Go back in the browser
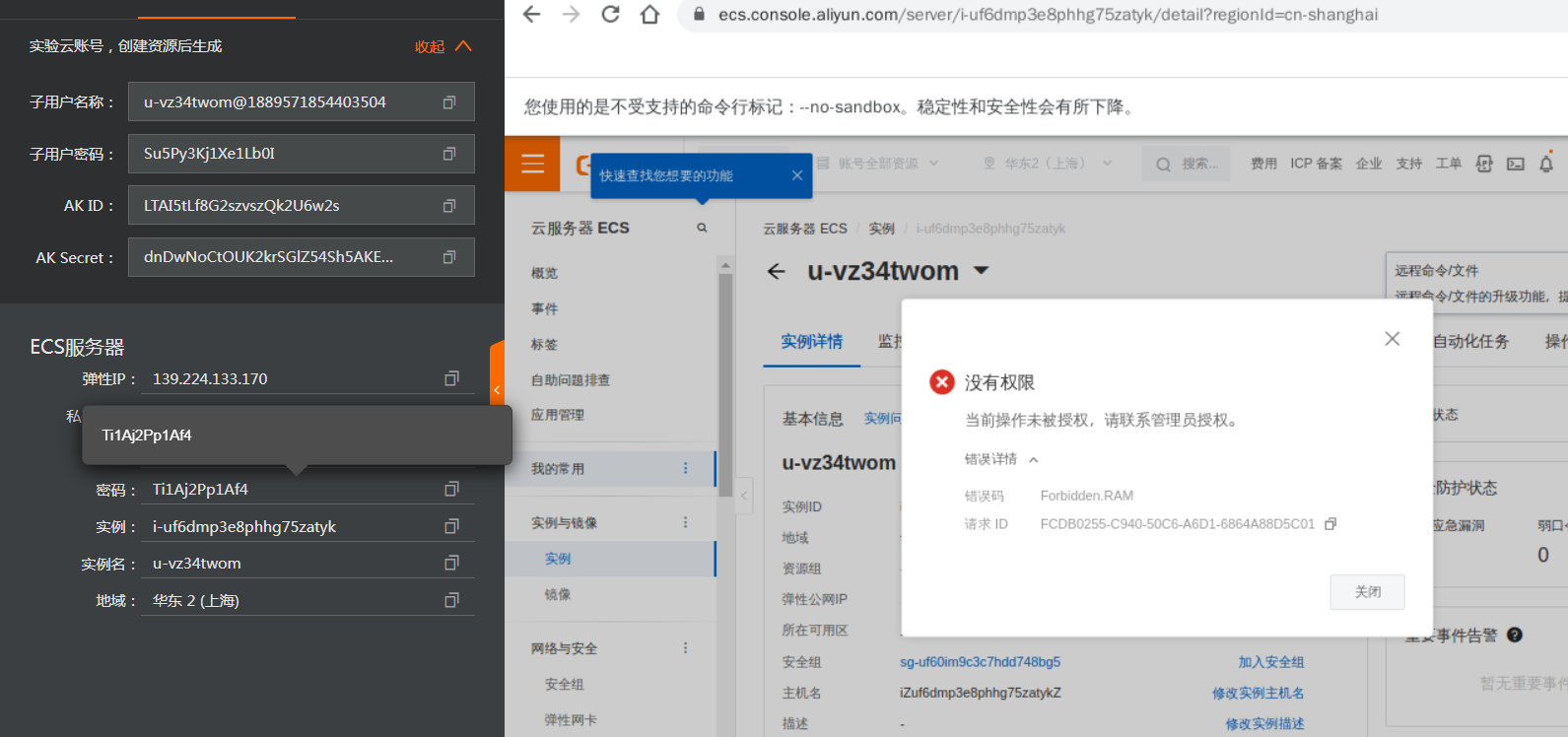 532,15
